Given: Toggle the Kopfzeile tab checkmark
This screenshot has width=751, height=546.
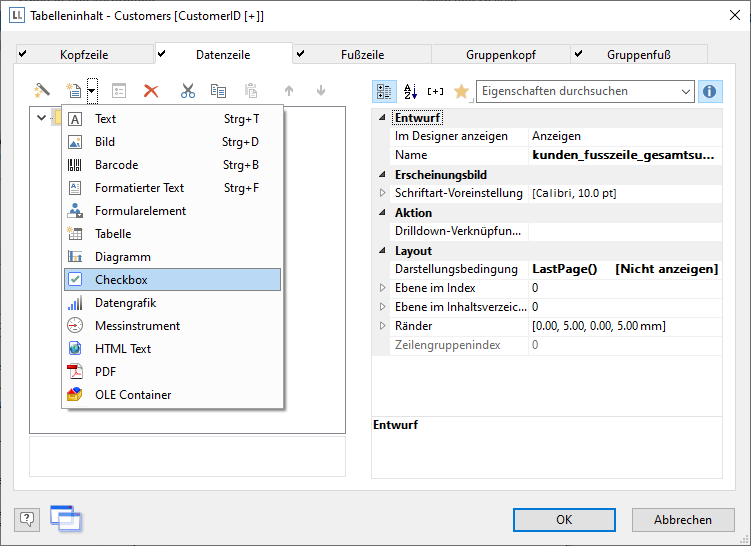Looking at the screenshot, I should (23, 54).
